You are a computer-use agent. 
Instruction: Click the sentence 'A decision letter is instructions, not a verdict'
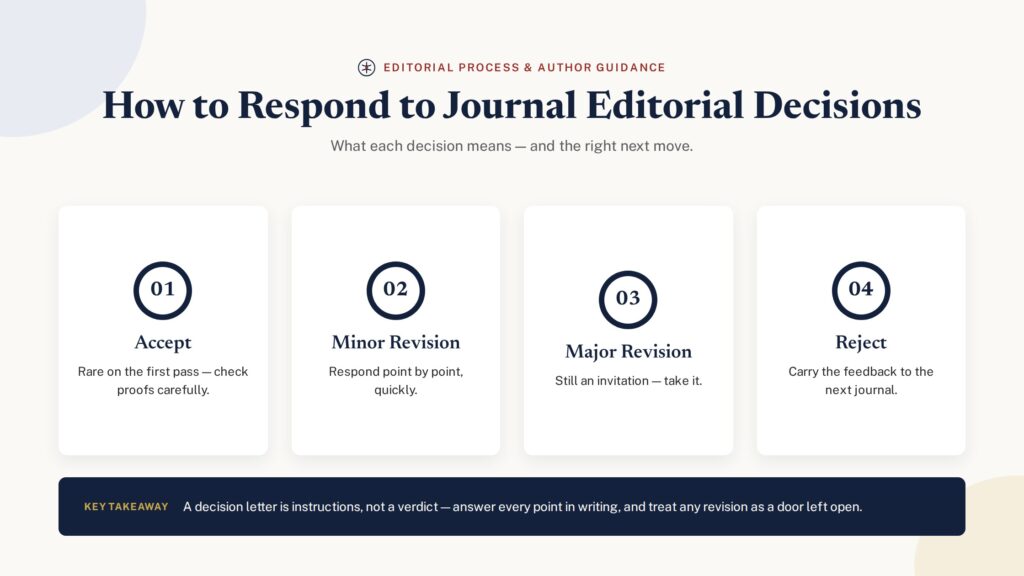click(310, 507)
